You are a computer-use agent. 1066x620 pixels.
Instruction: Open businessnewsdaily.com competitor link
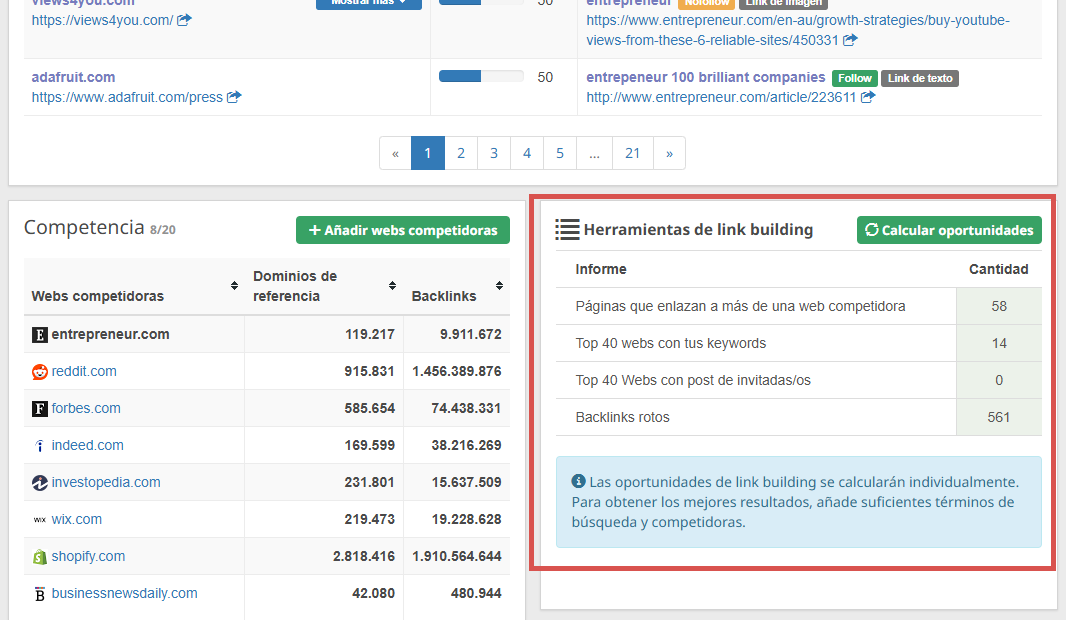click(124, 593)
